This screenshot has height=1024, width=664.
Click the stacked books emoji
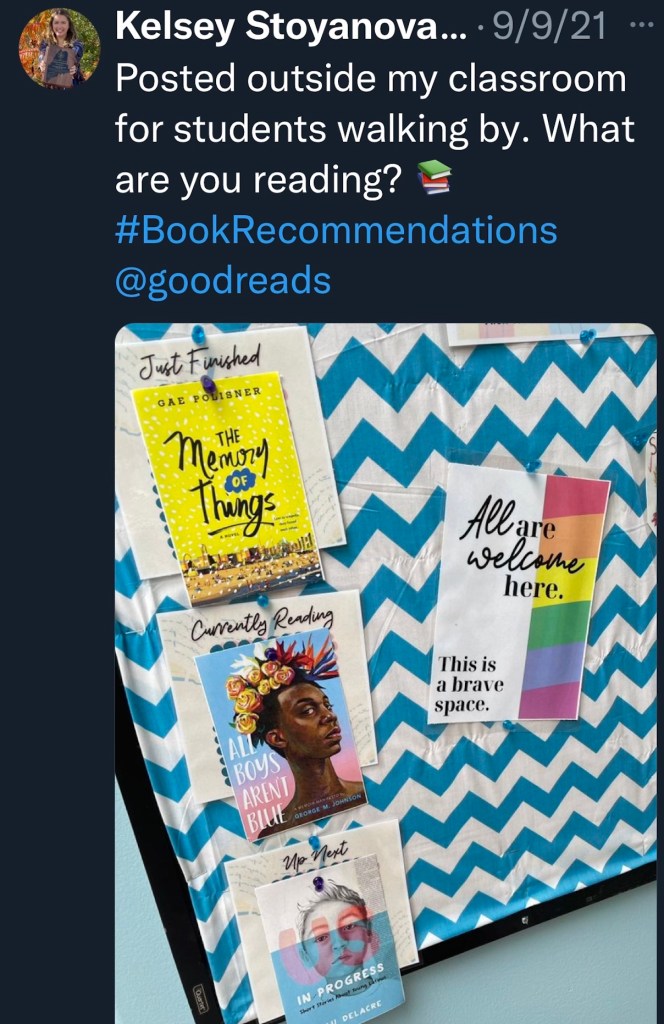[x=435, y=177]
